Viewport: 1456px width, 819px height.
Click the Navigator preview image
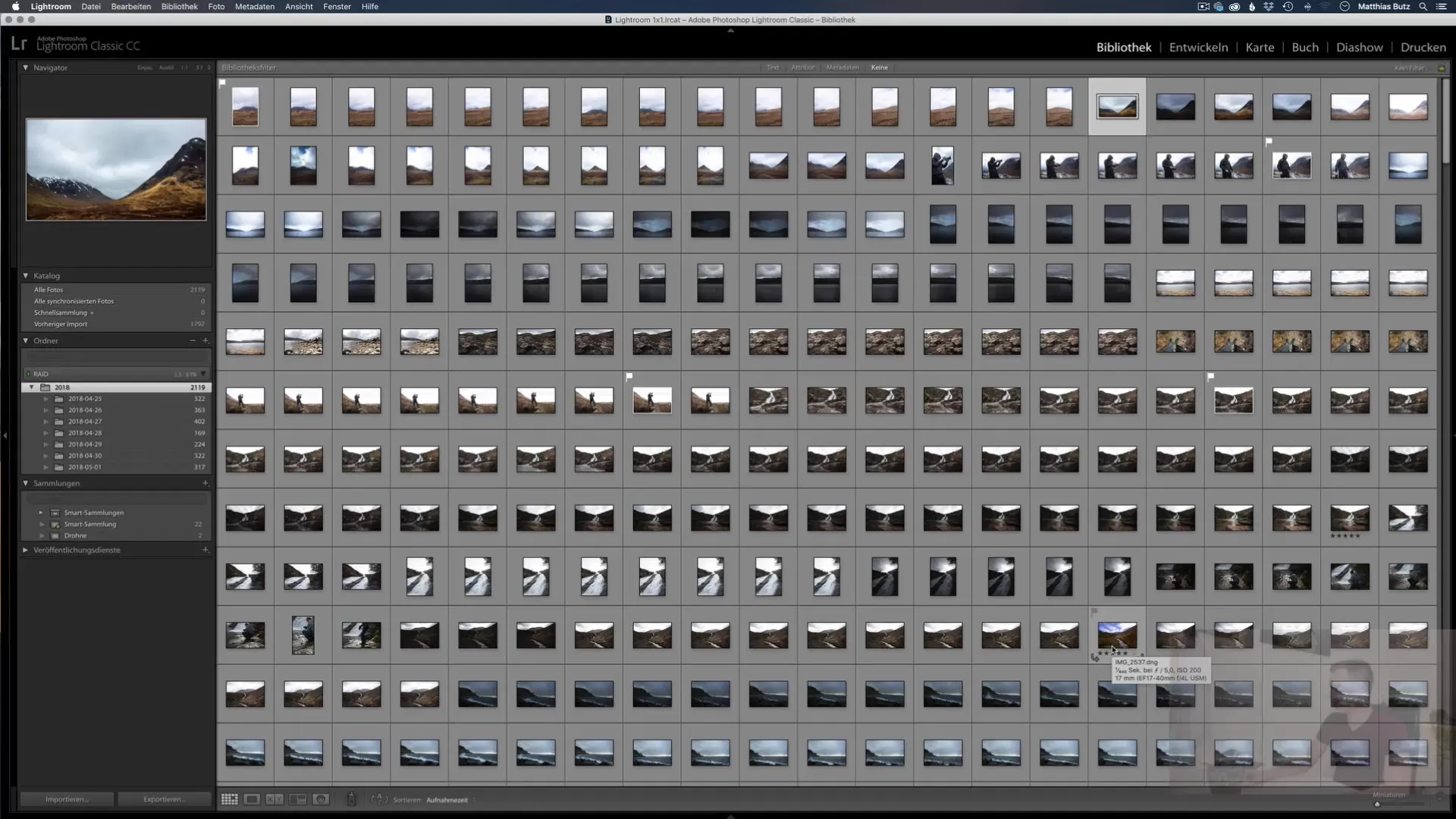(116, 169)
